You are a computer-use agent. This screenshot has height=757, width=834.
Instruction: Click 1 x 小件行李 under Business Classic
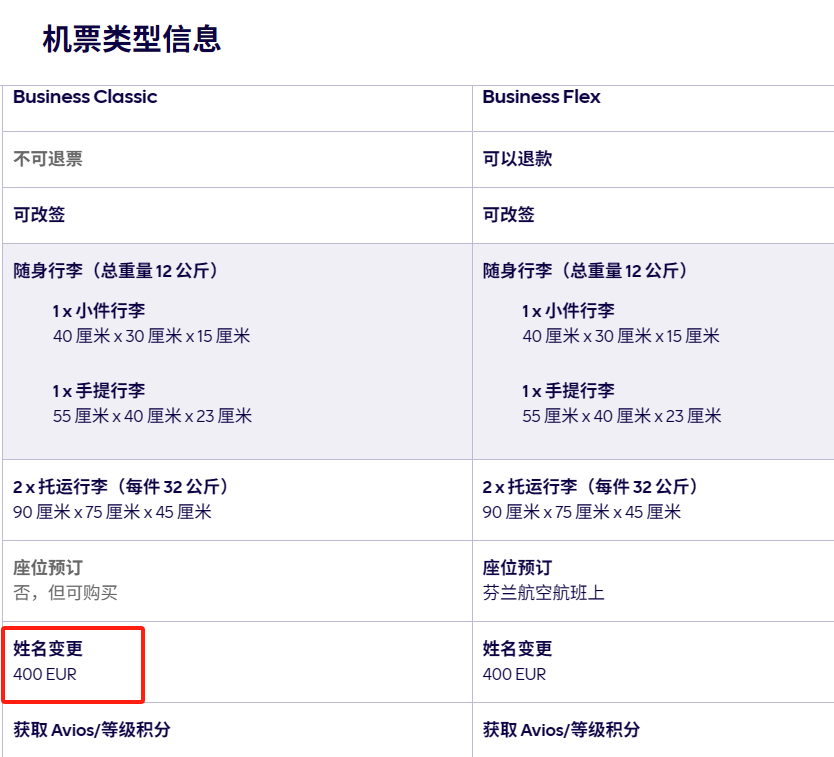tap(99, 311)
